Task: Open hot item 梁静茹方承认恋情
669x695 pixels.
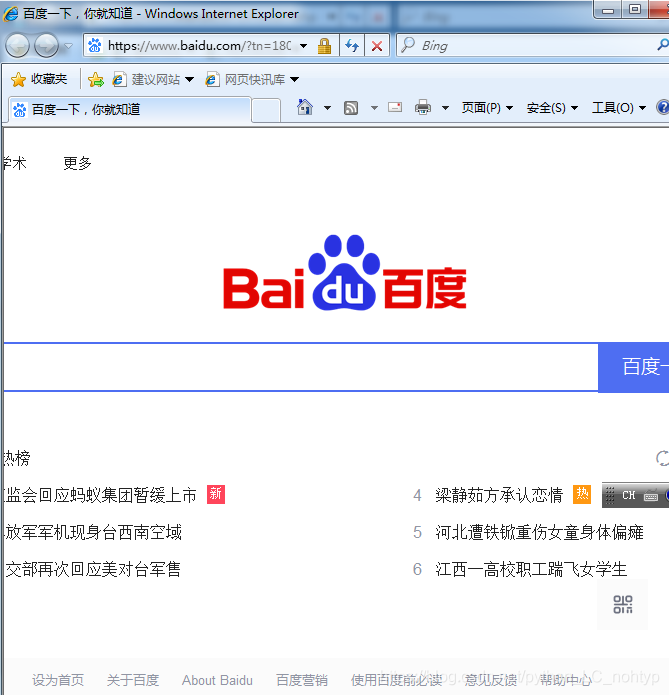Action: click(x=499, y=495)
